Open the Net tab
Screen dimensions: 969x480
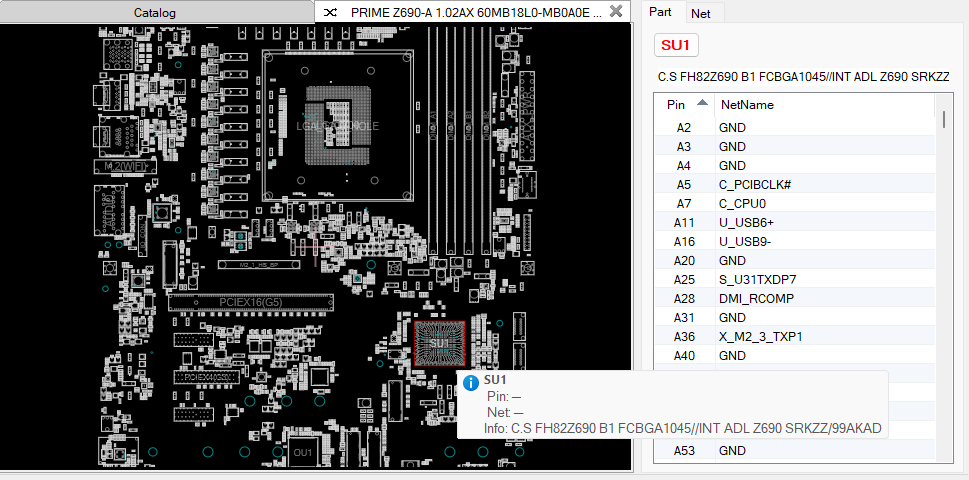tap(700, 13)
